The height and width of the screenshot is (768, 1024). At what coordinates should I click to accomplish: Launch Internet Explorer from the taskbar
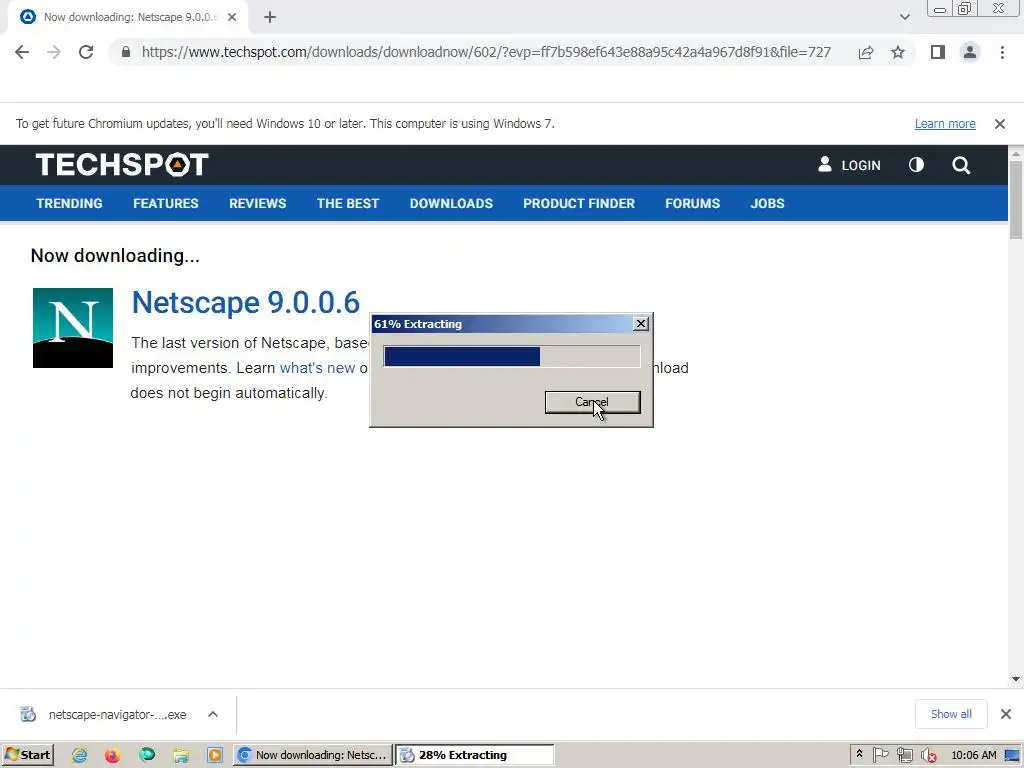[x=80, y=756]
